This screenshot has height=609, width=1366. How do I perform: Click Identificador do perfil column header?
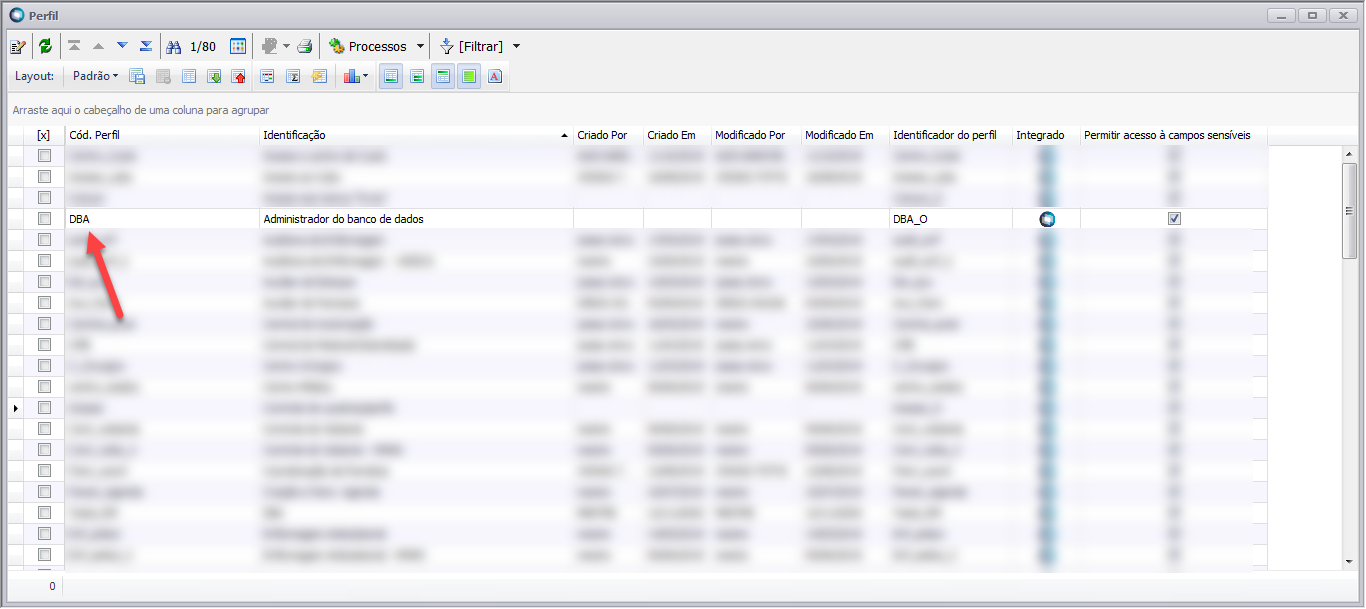click(x=950, y=135)
